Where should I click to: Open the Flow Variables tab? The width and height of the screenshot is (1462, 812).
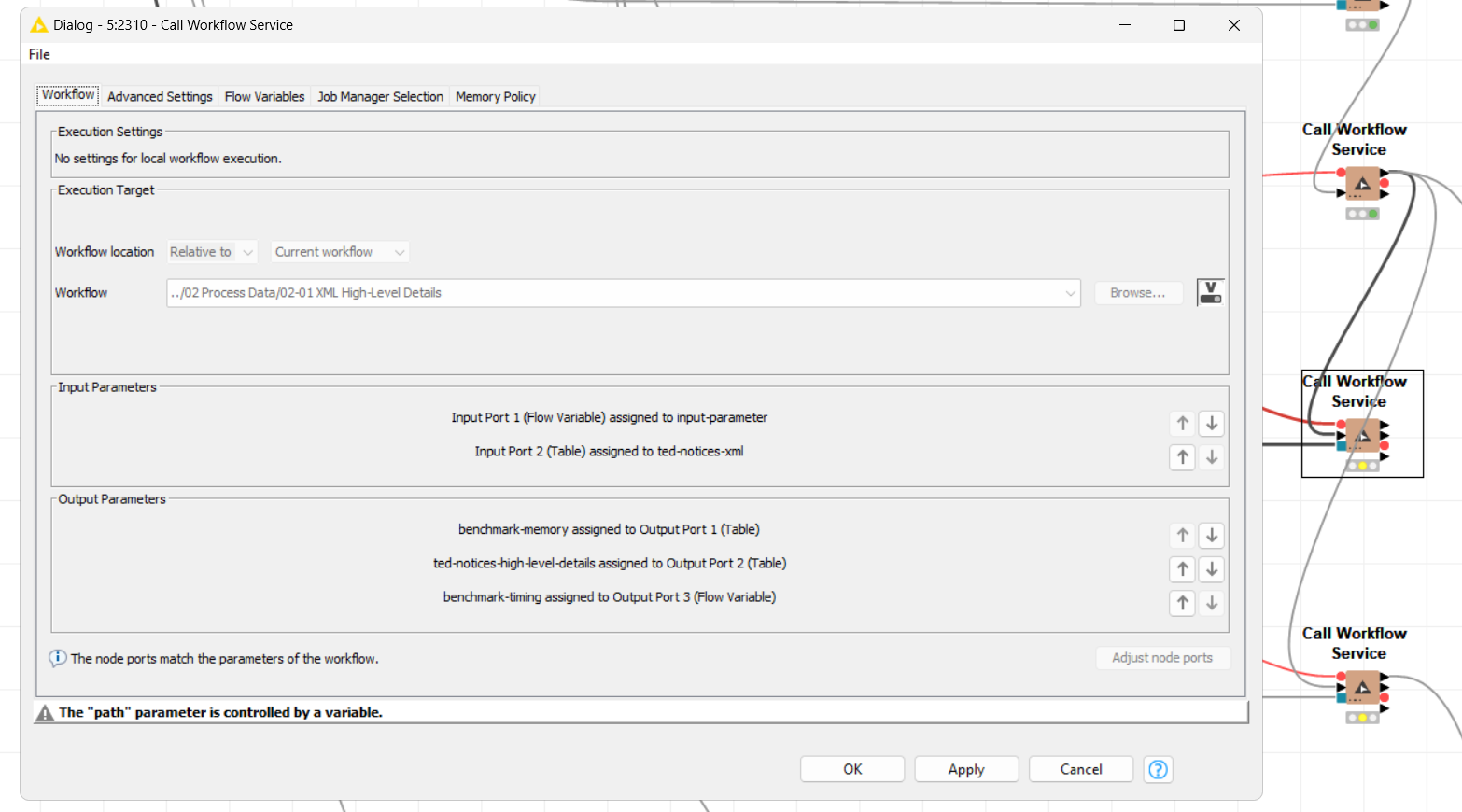(x=264, y=97)
